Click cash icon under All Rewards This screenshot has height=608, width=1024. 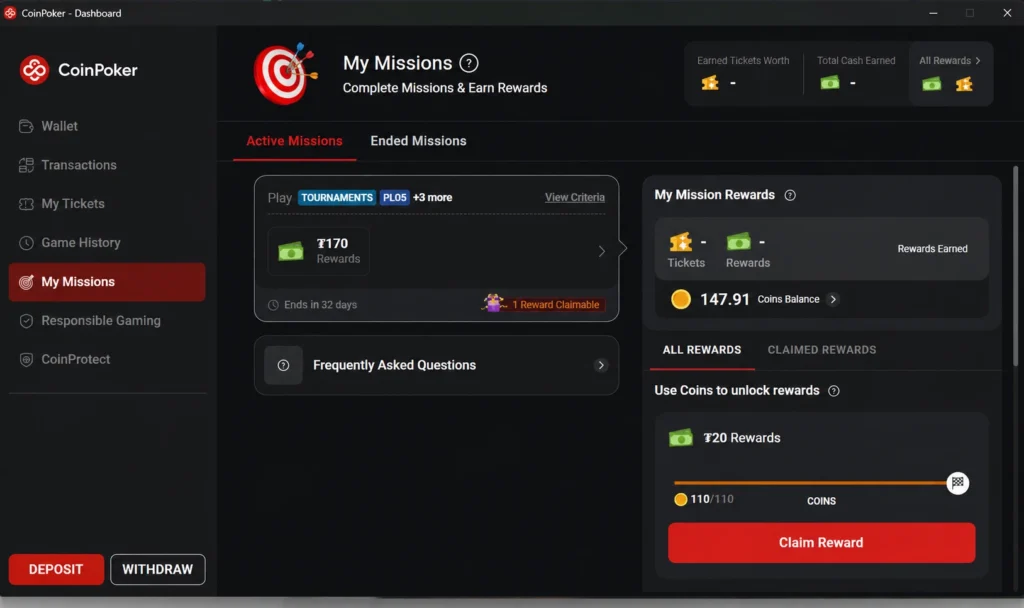pyautogui.click(x=932, y=84)
